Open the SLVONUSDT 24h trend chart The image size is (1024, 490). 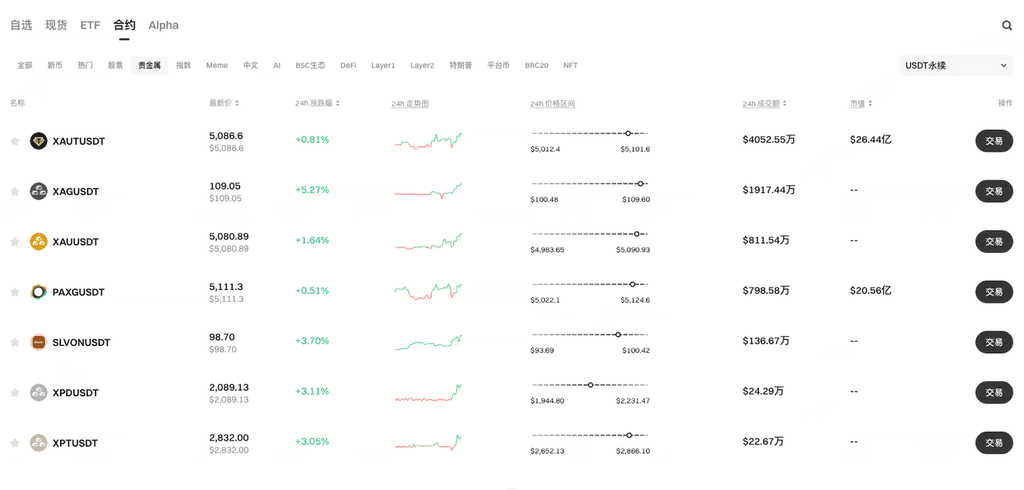tap(429, 342)
